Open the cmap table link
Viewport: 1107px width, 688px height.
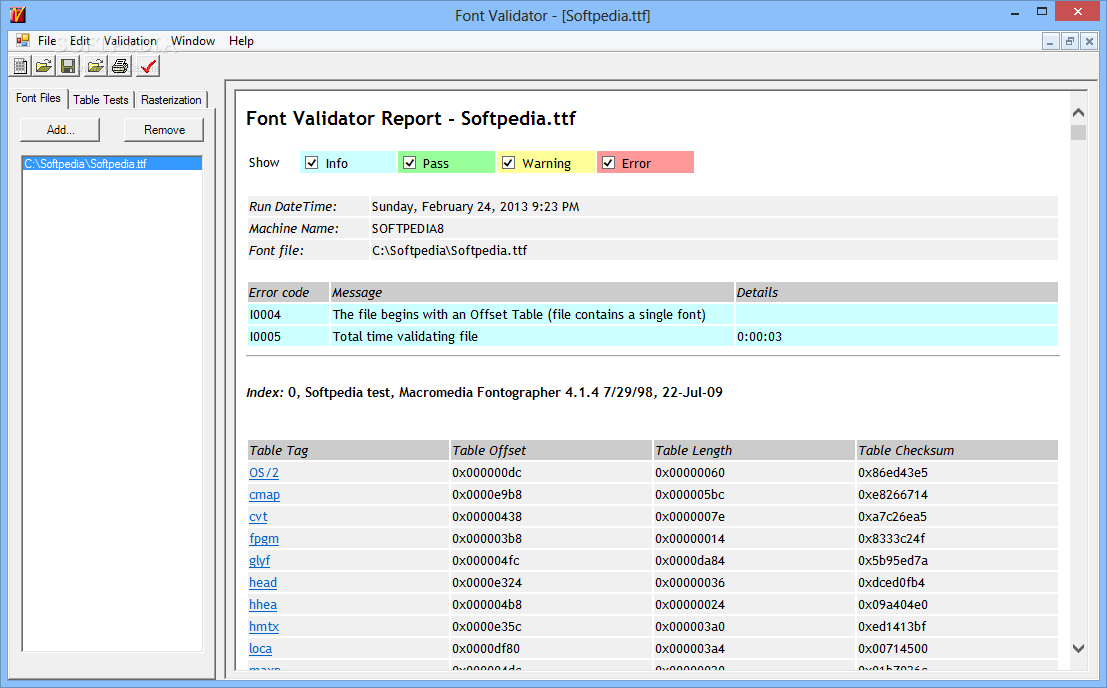tap(265, 495)
